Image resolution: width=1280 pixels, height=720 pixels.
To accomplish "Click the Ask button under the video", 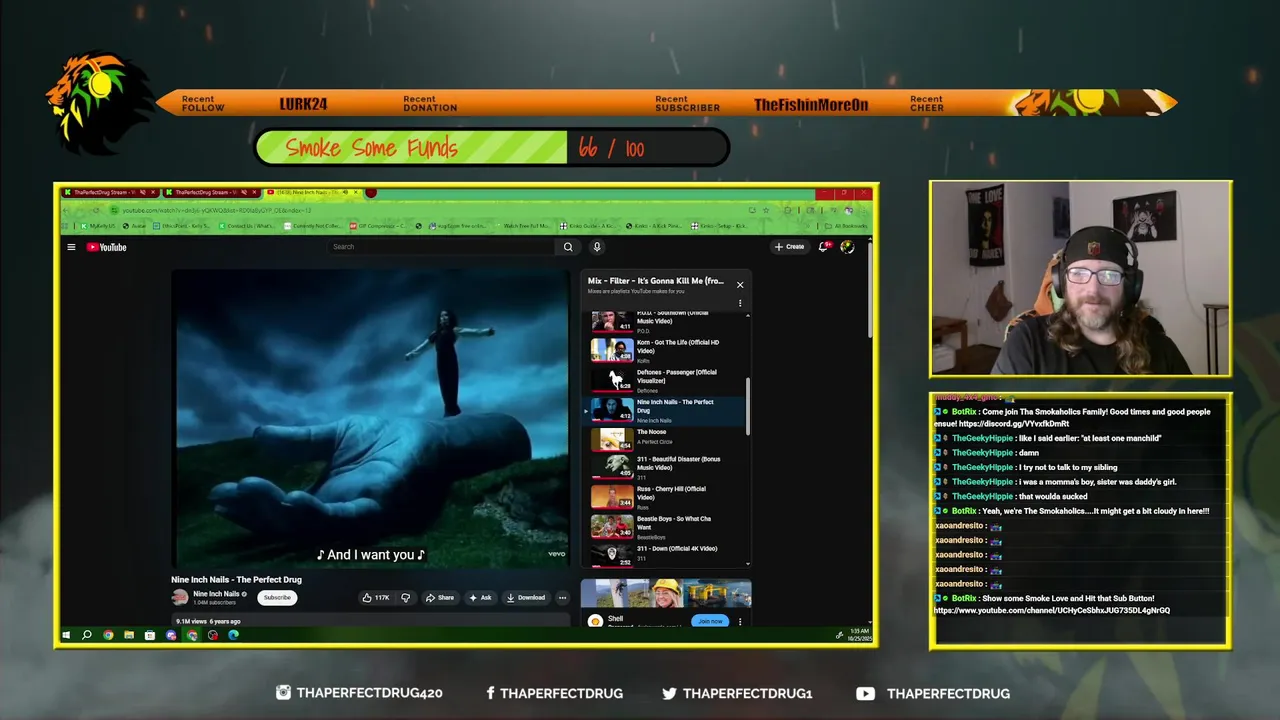I will click(x=481, y=598).
